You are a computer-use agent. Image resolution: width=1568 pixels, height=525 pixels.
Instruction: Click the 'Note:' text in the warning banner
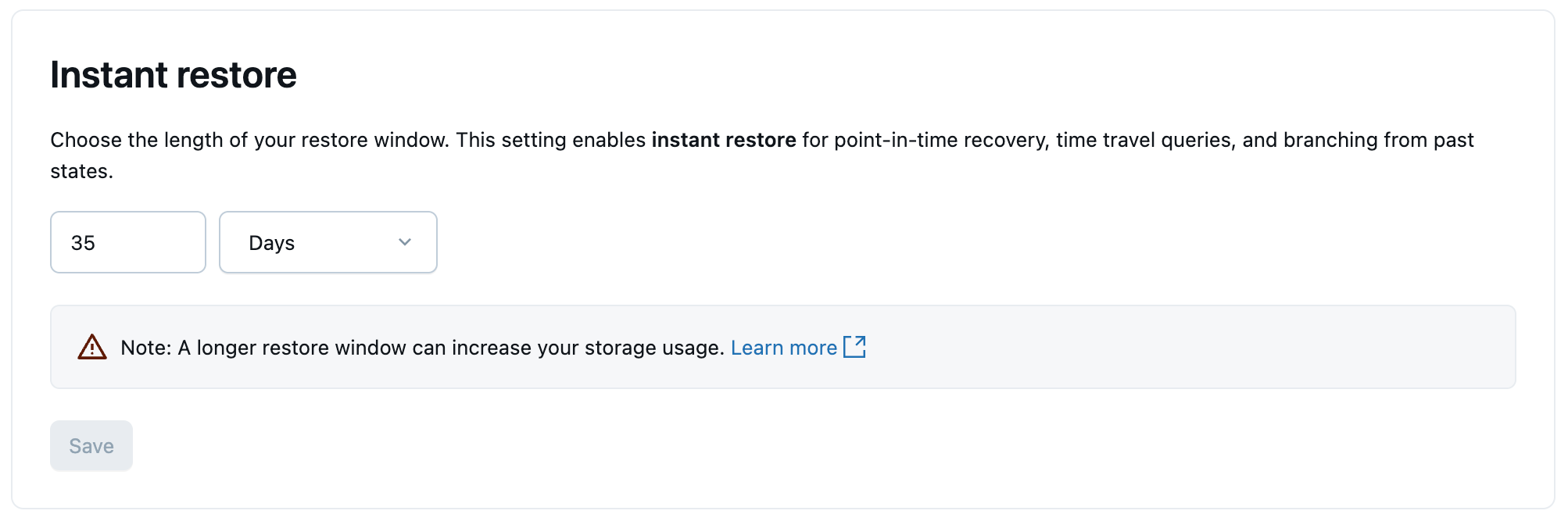pyautogui.click(x=145, y=348)
